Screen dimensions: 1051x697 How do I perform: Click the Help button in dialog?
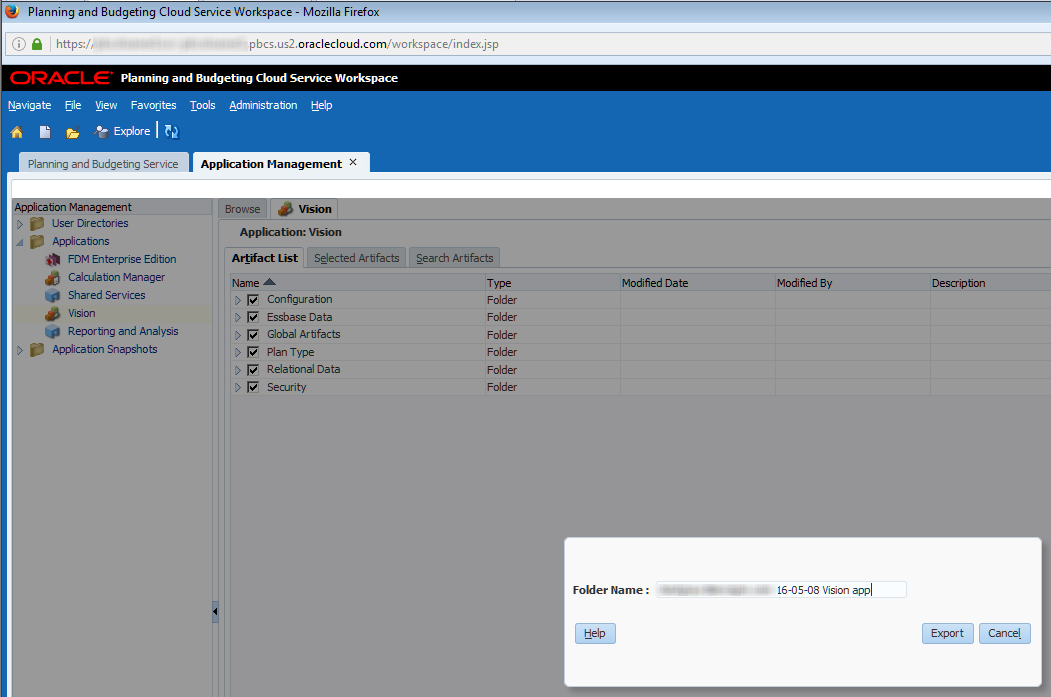[595, 633]
